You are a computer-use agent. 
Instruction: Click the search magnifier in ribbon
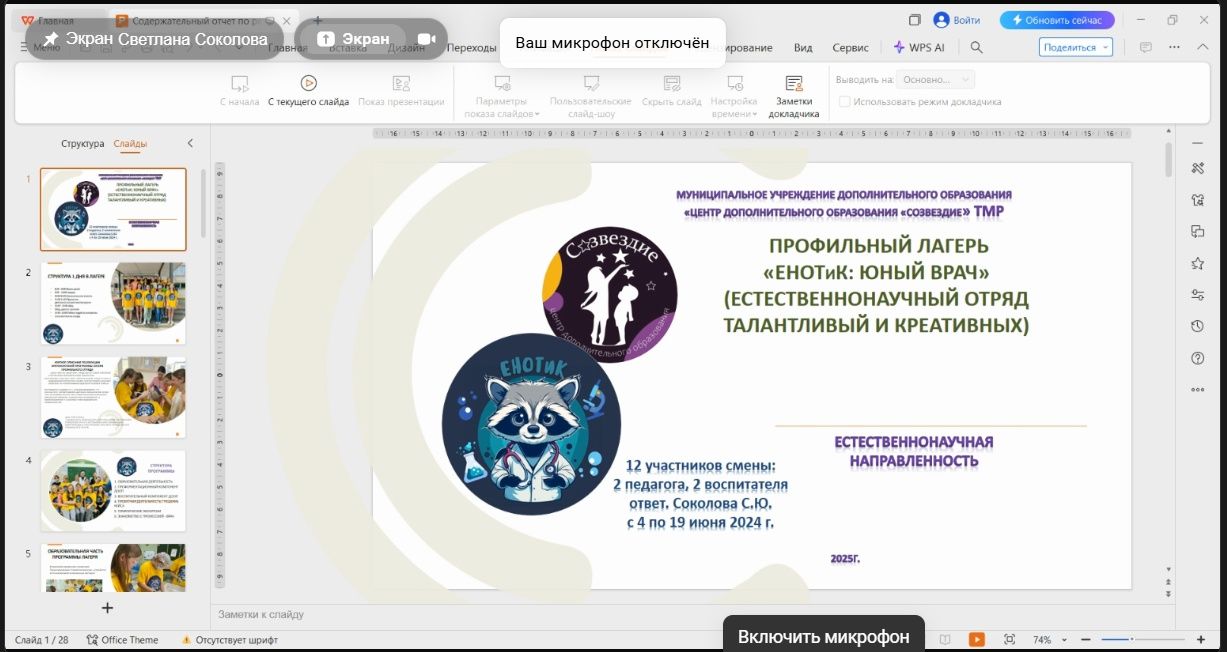977,47
